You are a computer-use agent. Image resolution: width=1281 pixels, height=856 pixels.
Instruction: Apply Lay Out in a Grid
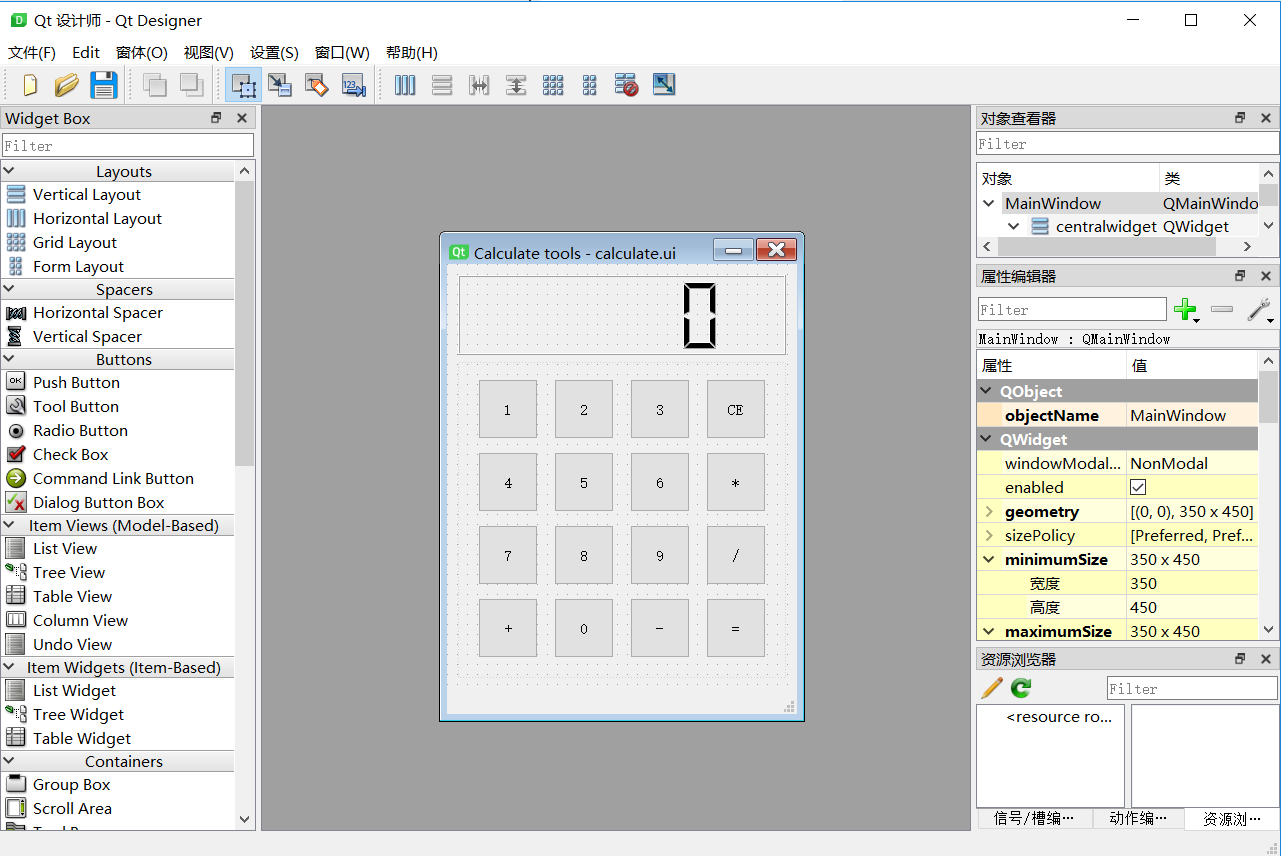coord(553,85)
